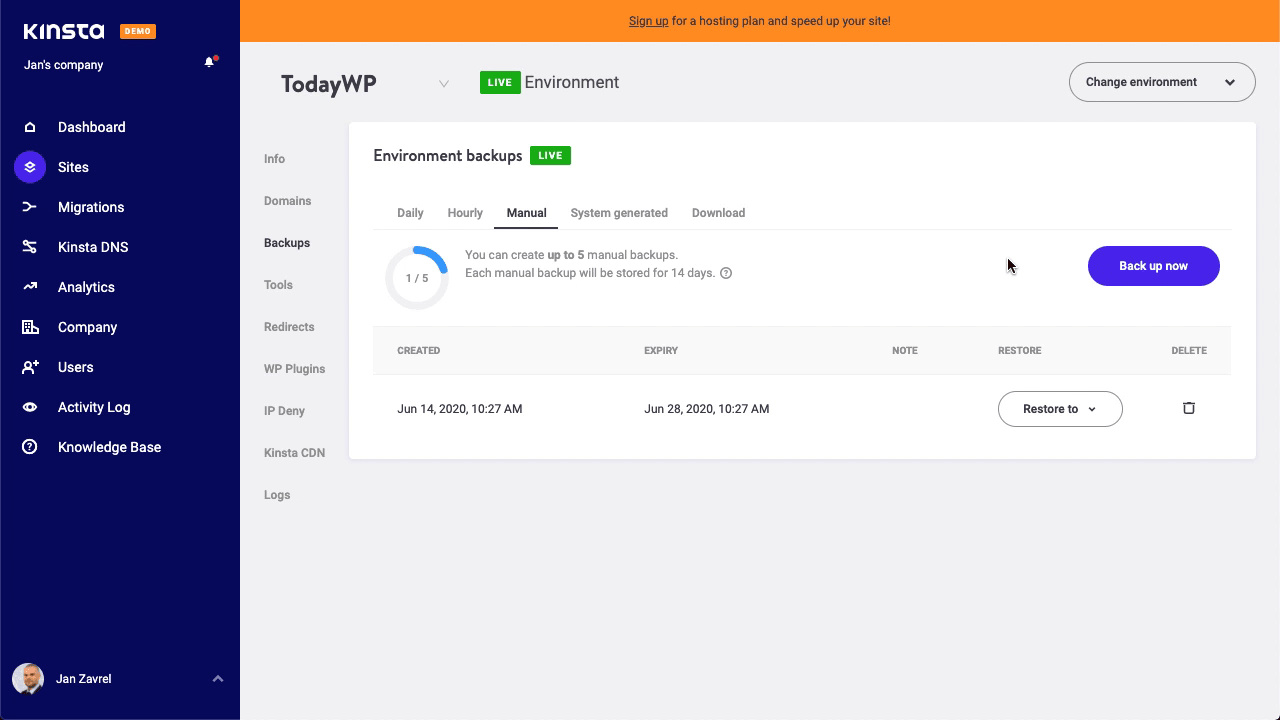
Task: Click the EXPIRY column header
Action: (661, 351)
